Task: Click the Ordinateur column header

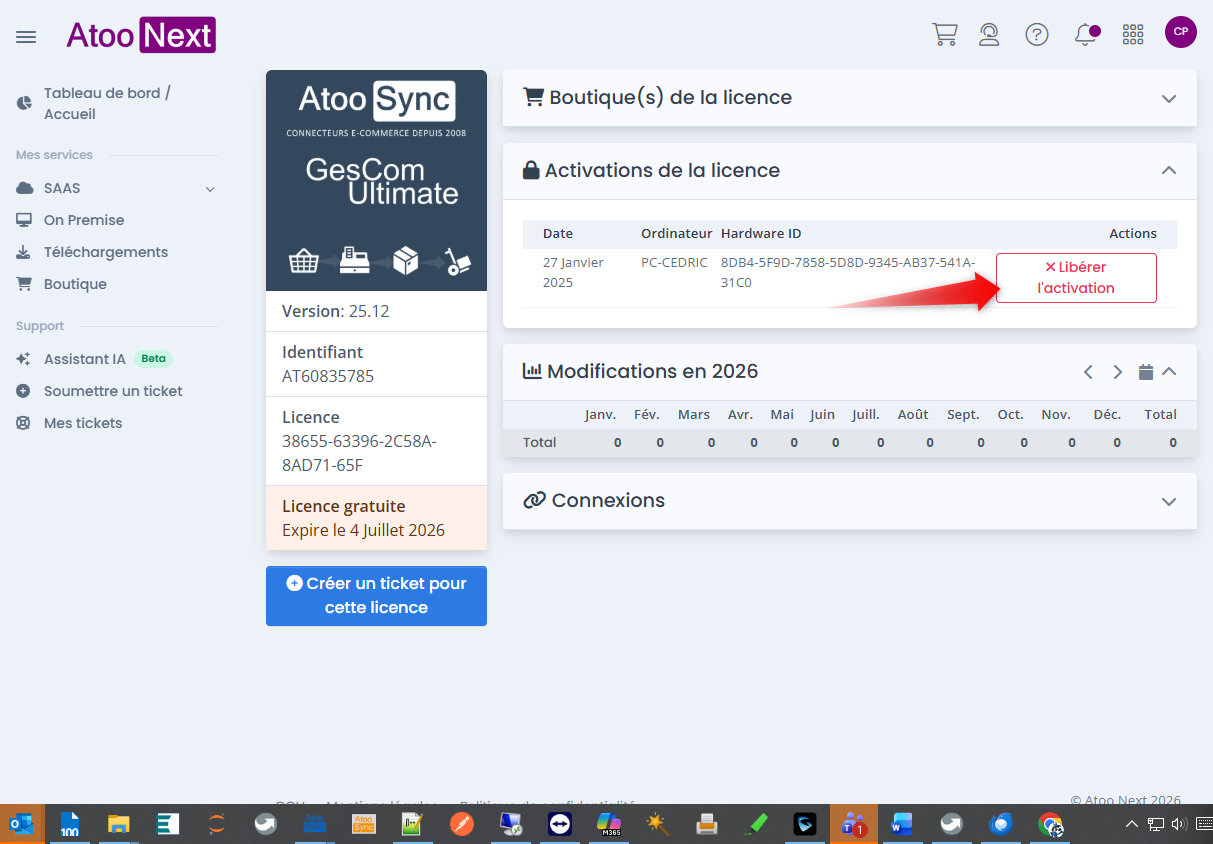Action: pyautogui.click(x=676, y=234)
